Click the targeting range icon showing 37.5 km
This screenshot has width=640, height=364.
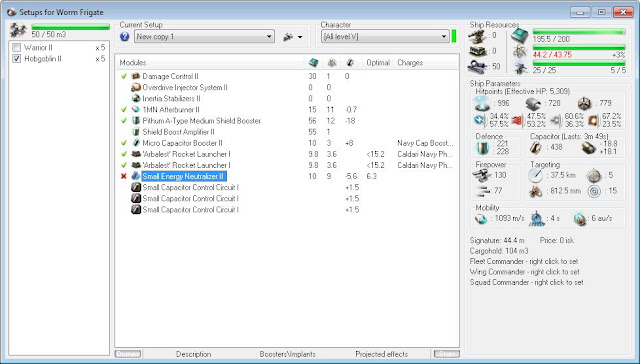click(x=536, y=175)
